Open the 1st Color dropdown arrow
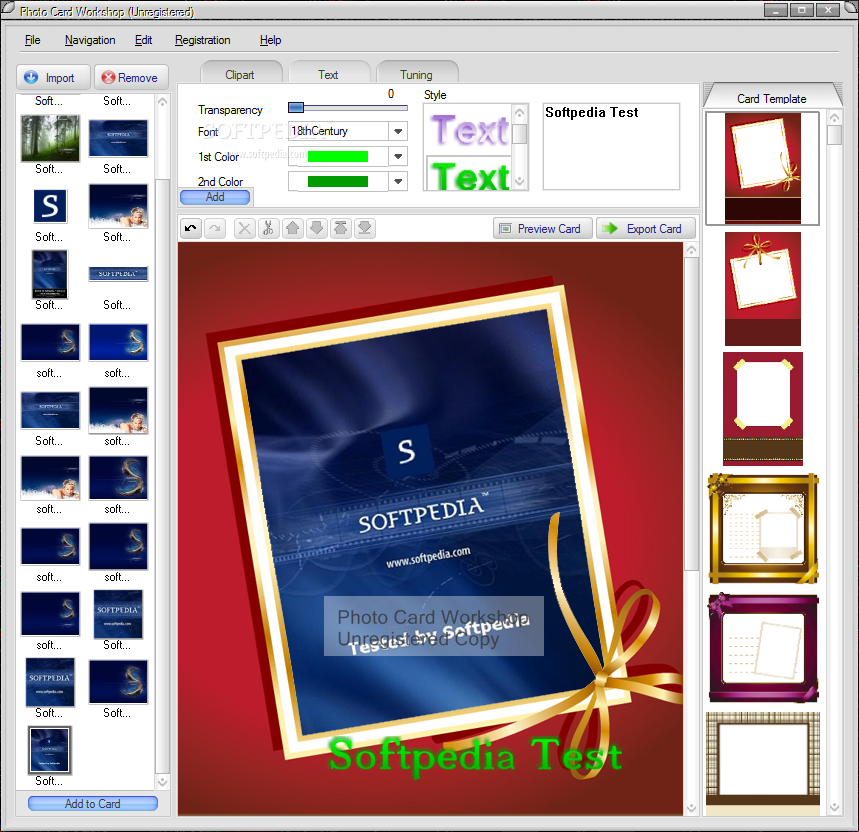859x832 pixels. click(x=398, y=156)
